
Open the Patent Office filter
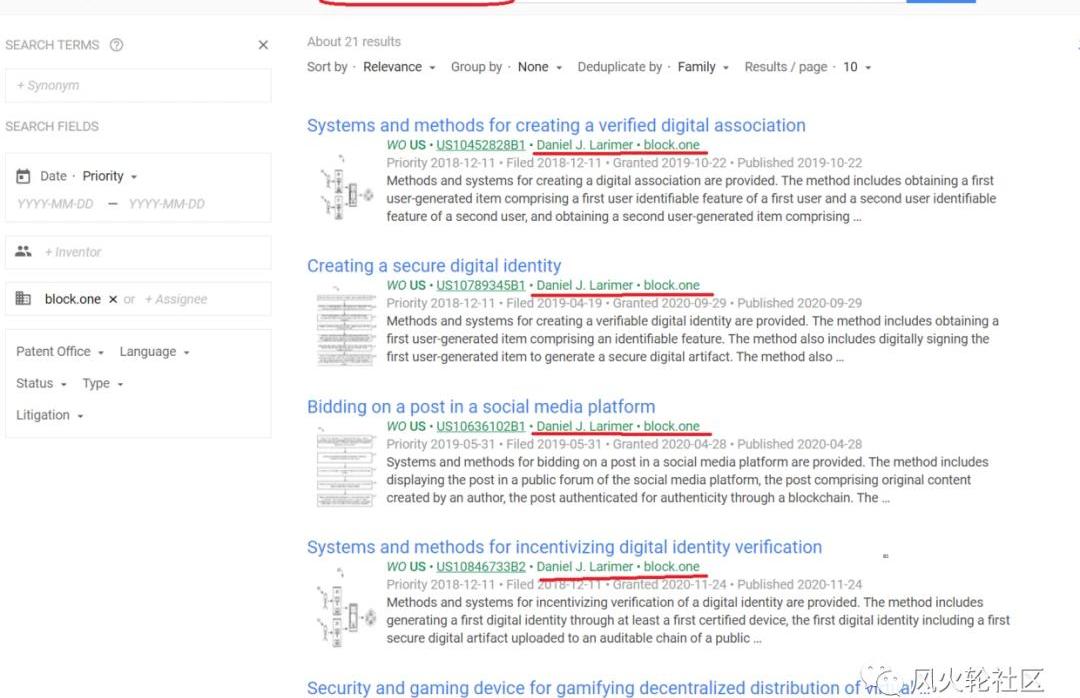click(x=60, y=352)
